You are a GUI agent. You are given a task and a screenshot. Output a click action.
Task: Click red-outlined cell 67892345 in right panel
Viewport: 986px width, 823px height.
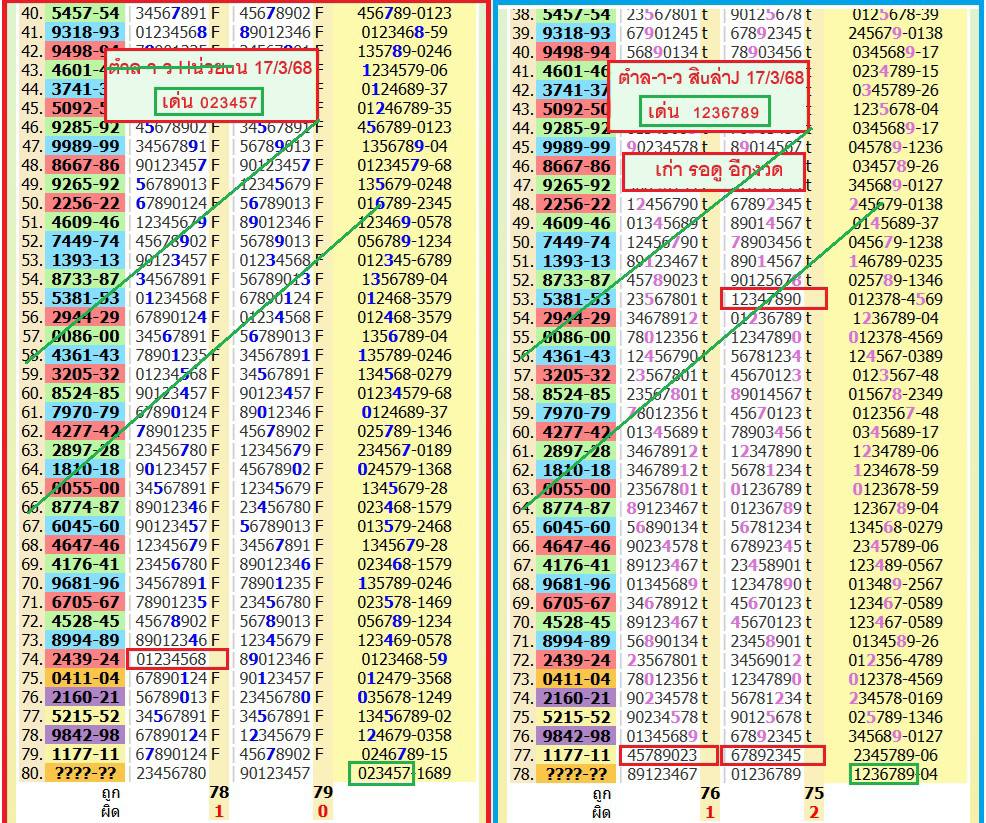[773, 754]
